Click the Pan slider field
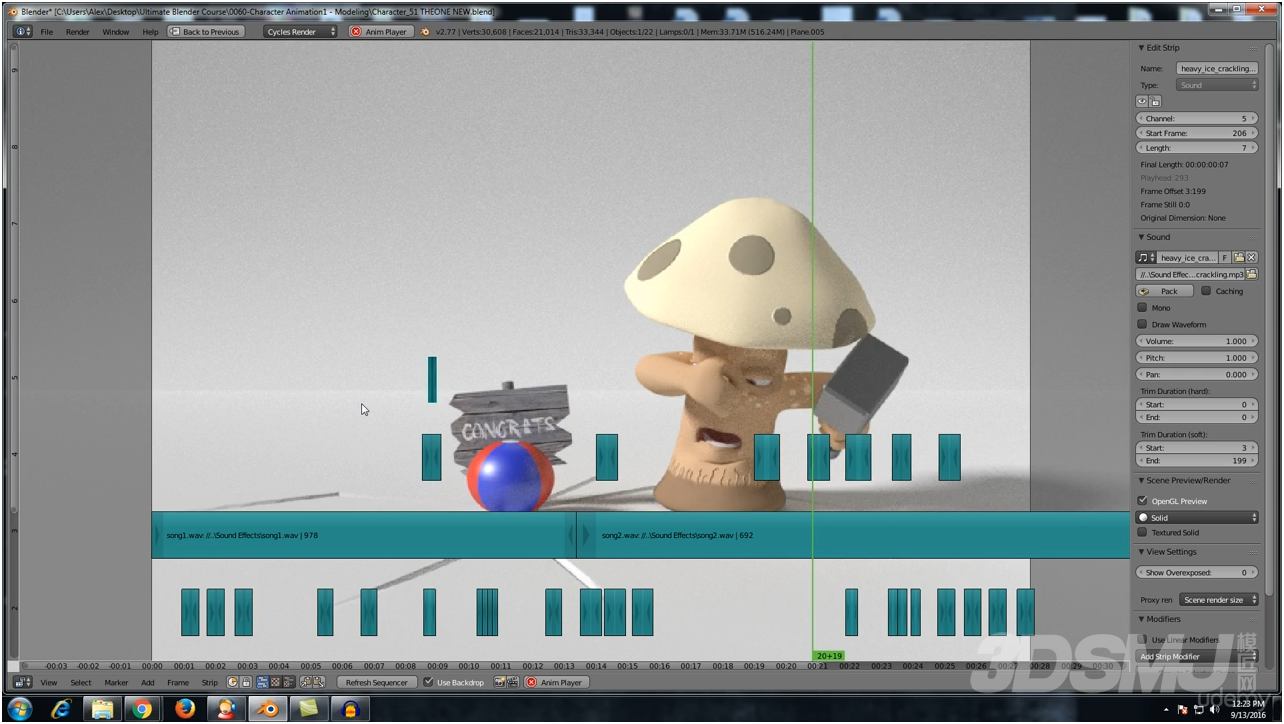 [1197, 374]
